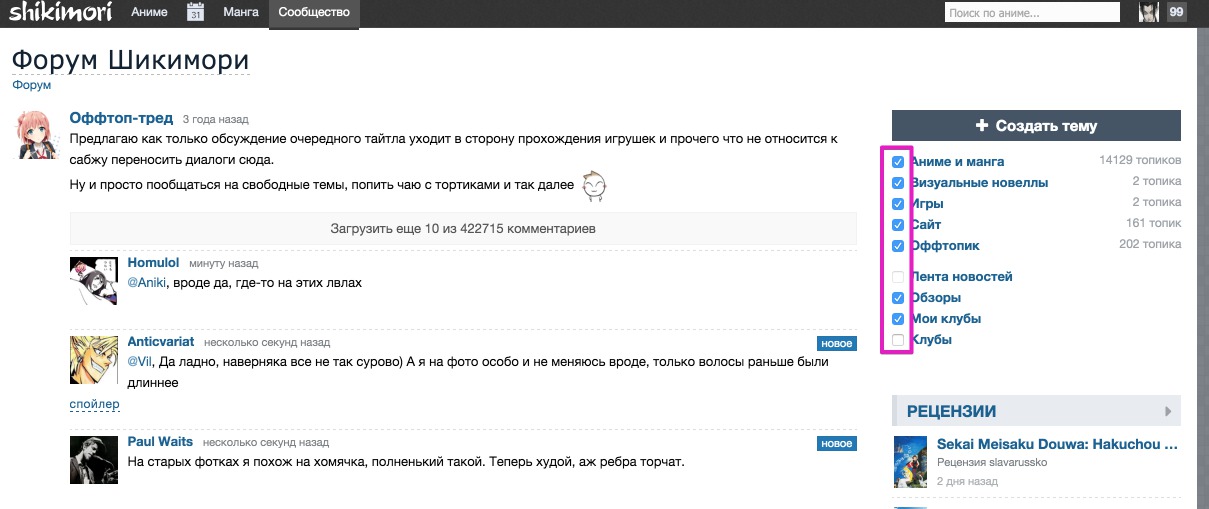Open the user profile avatar in header
Screen dimensions: 1209x509
point(1150,13)
